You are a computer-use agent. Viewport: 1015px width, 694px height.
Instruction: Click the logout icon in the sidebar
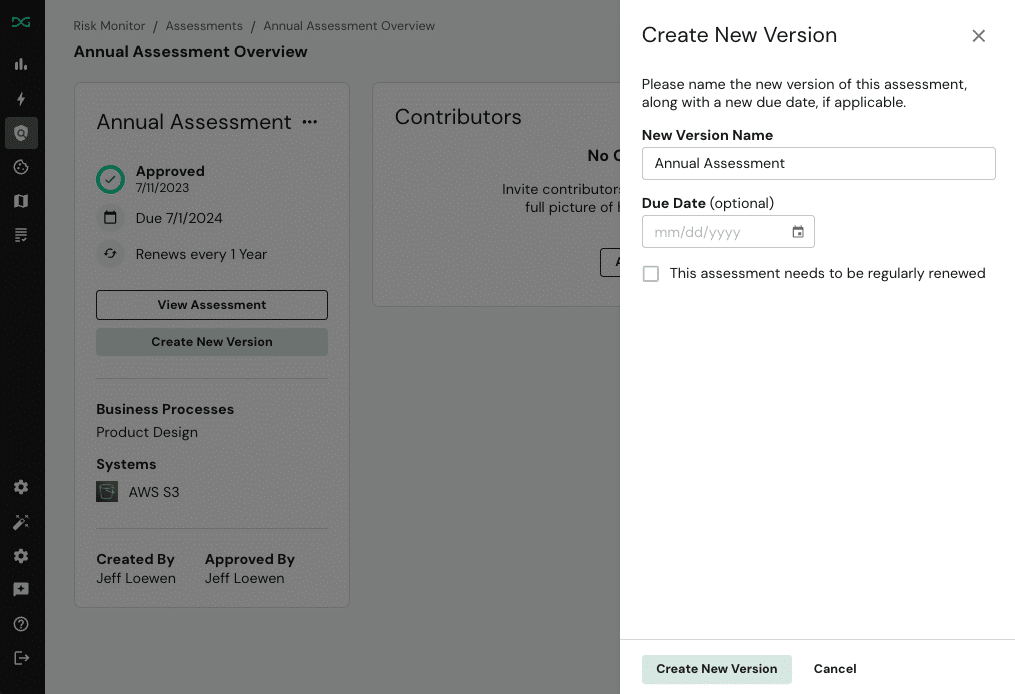click(21, 658)
